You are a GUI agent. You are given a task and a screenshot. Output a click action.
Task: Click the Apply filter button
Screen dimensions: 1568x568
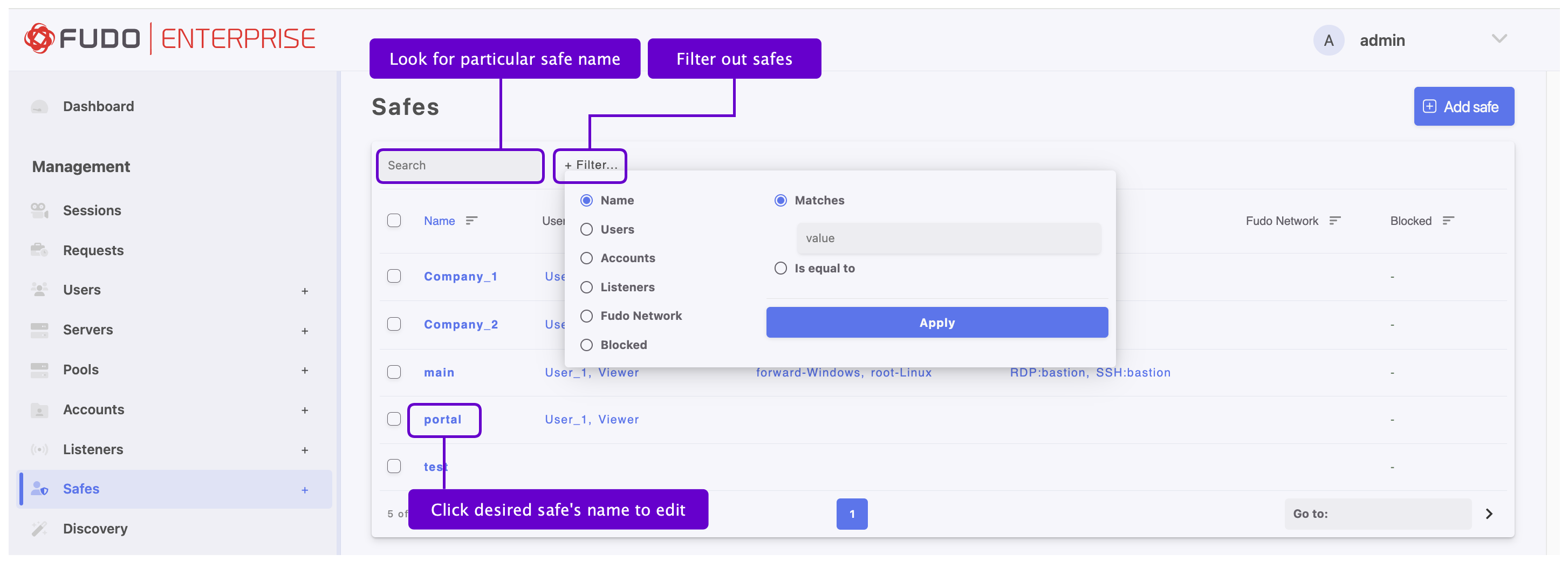pos(937,323)
